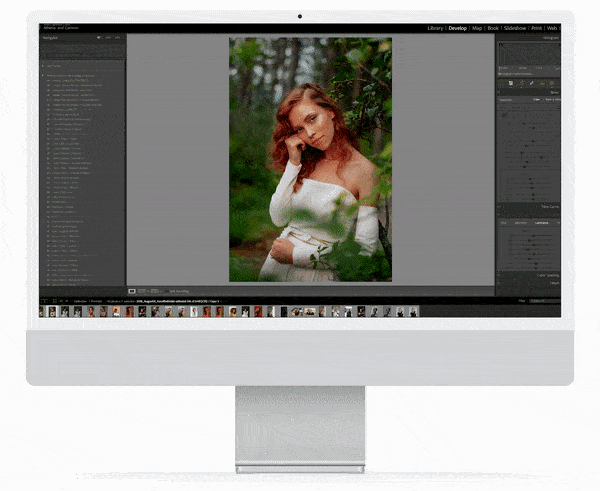Image resolution: width=600 pixels, height=491 pixels.
Task: Select the Saturation tab in HSL panel
Action: coord(520,223)
